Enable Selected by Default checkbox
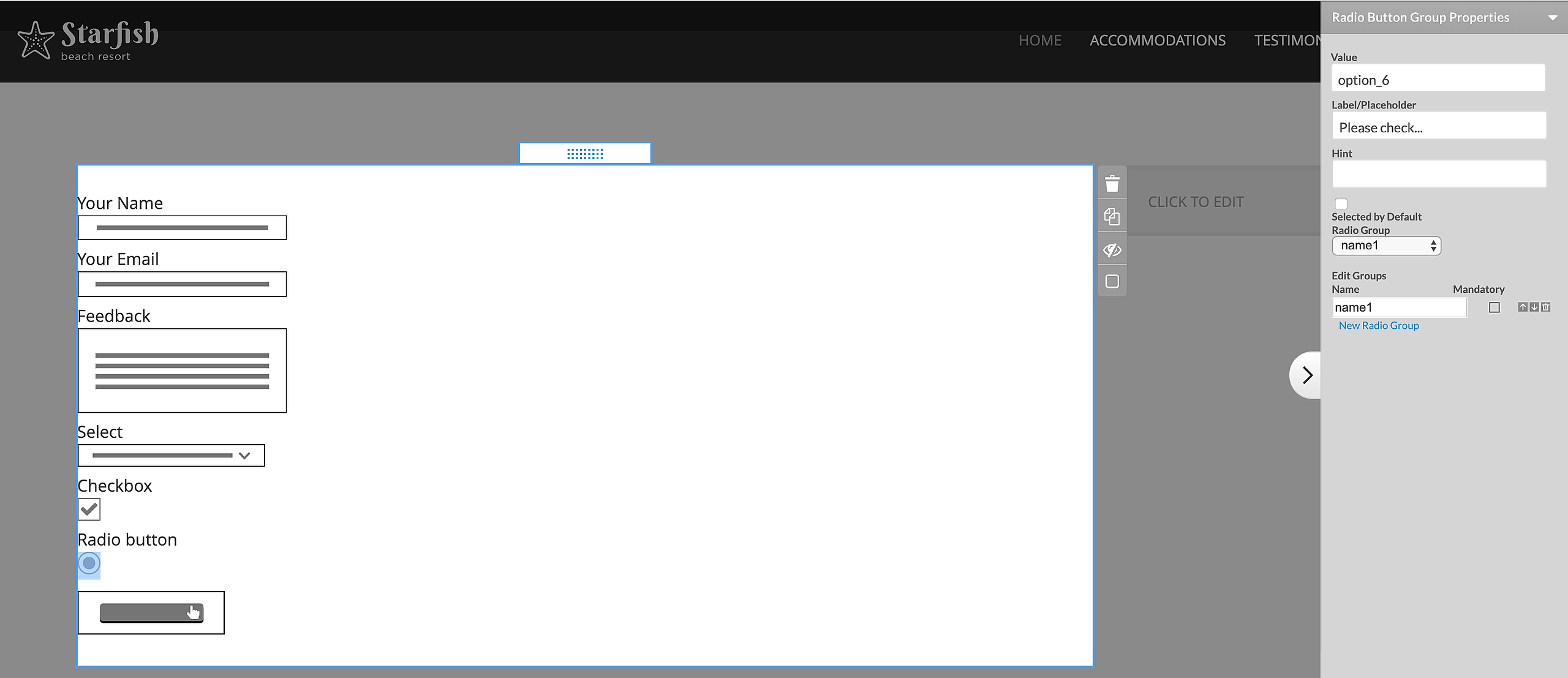Viewport: 1568px width, 678px height. 1341,204
